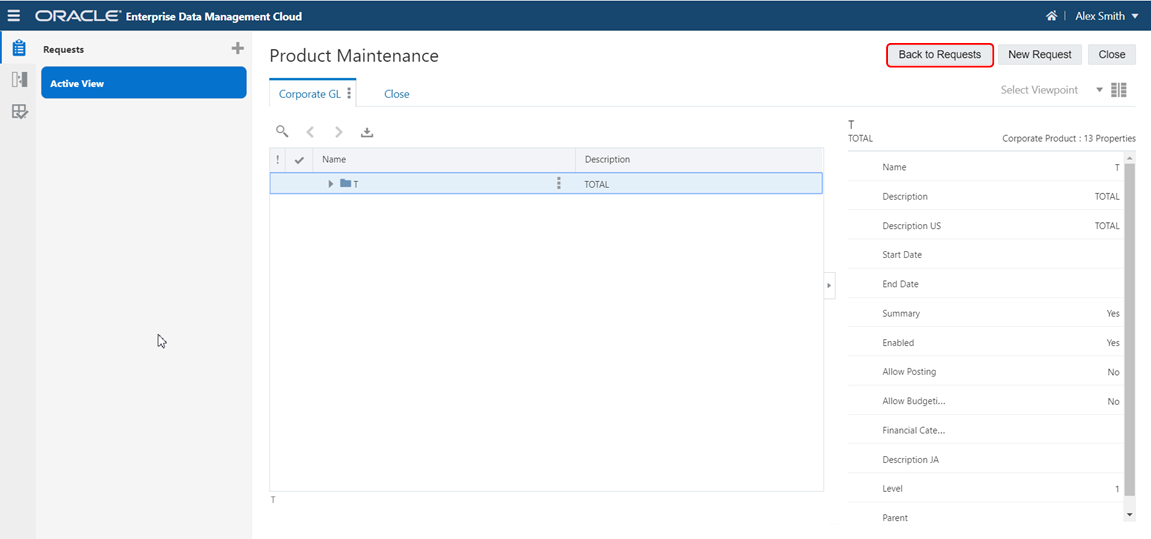Click the Level property row
This screenshot has width=1151, height=539.
pyautogui.click(x=986, y=488)
